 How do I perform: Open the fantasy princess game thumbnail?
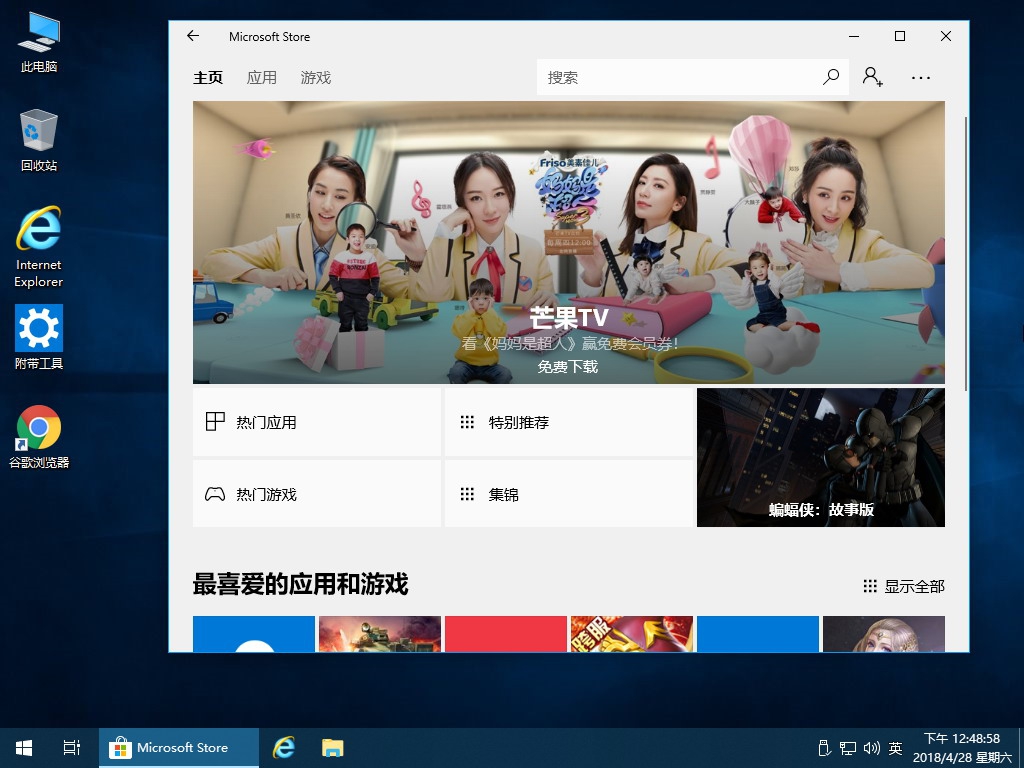coord(884,634)
